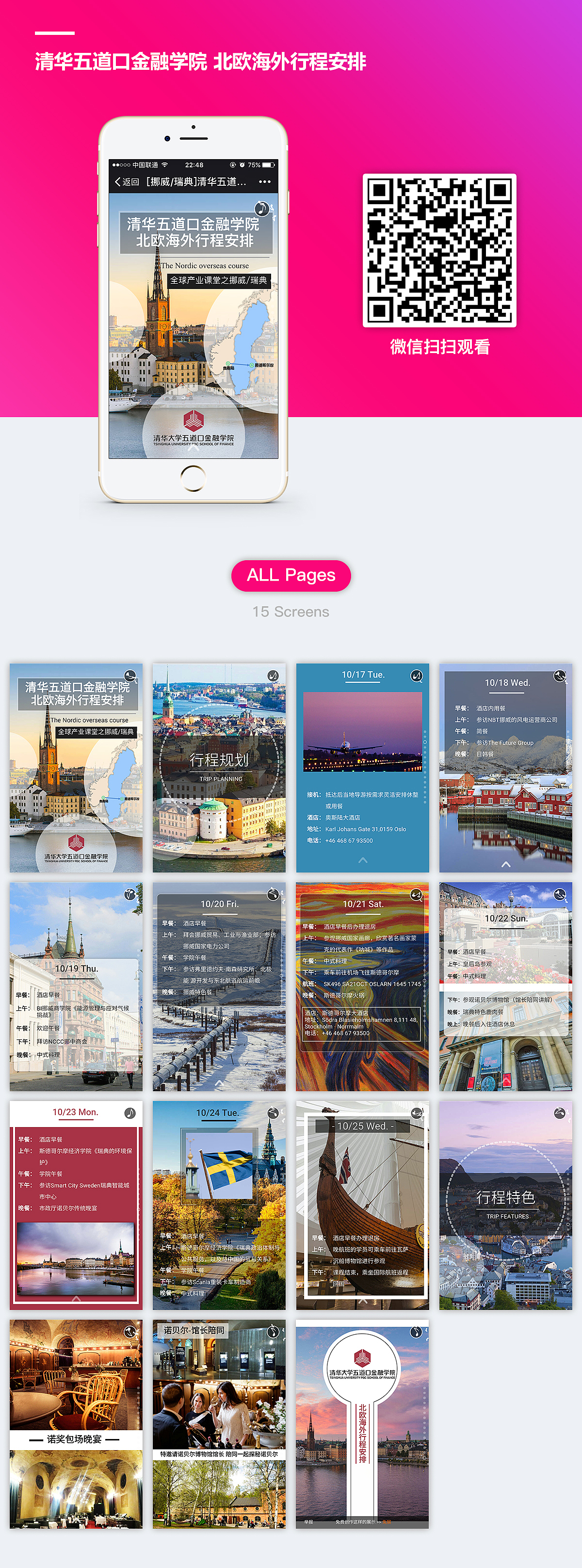Image resolution: width=582 pixels, height=1568 pixels.
Task: Click music icon on 10/24 Tue. screen
Action: click(x=274, y=1113)
